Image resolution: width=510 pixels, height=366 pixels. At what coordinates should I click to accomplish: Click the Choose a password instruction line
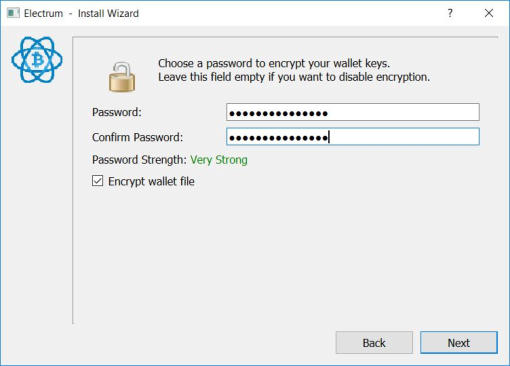pyautogui.click(x=274, y=63)
